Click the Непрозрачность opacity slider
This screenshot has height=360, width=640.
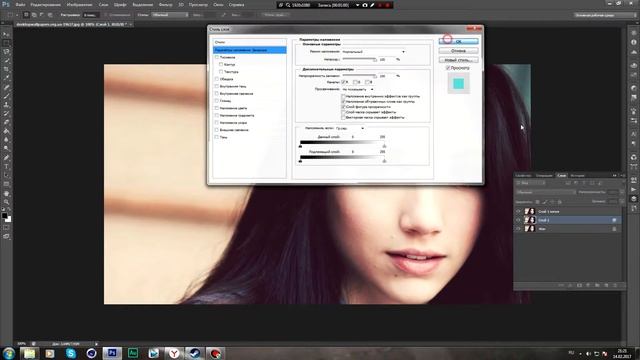pos(359,60)
